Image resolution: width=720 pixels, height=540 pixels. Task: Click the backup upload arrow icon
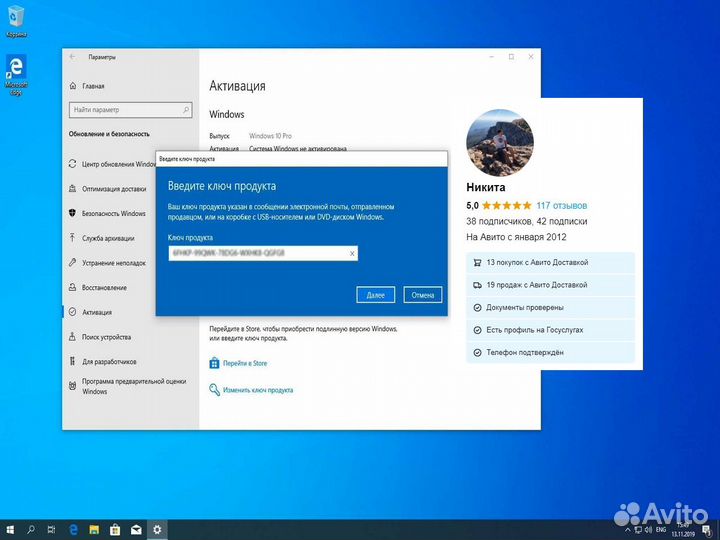(x=73, y=238)
